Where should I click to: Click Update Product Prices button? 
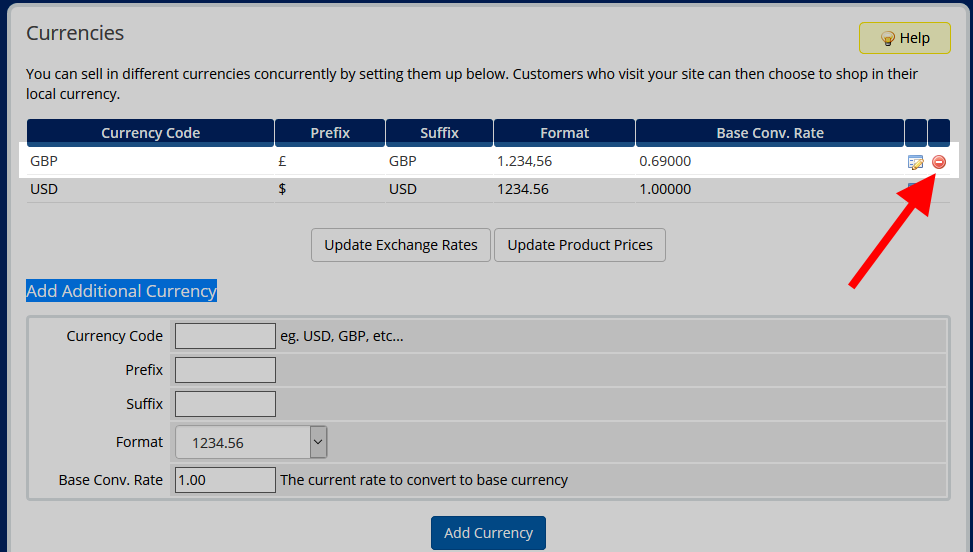click(580, 245)
